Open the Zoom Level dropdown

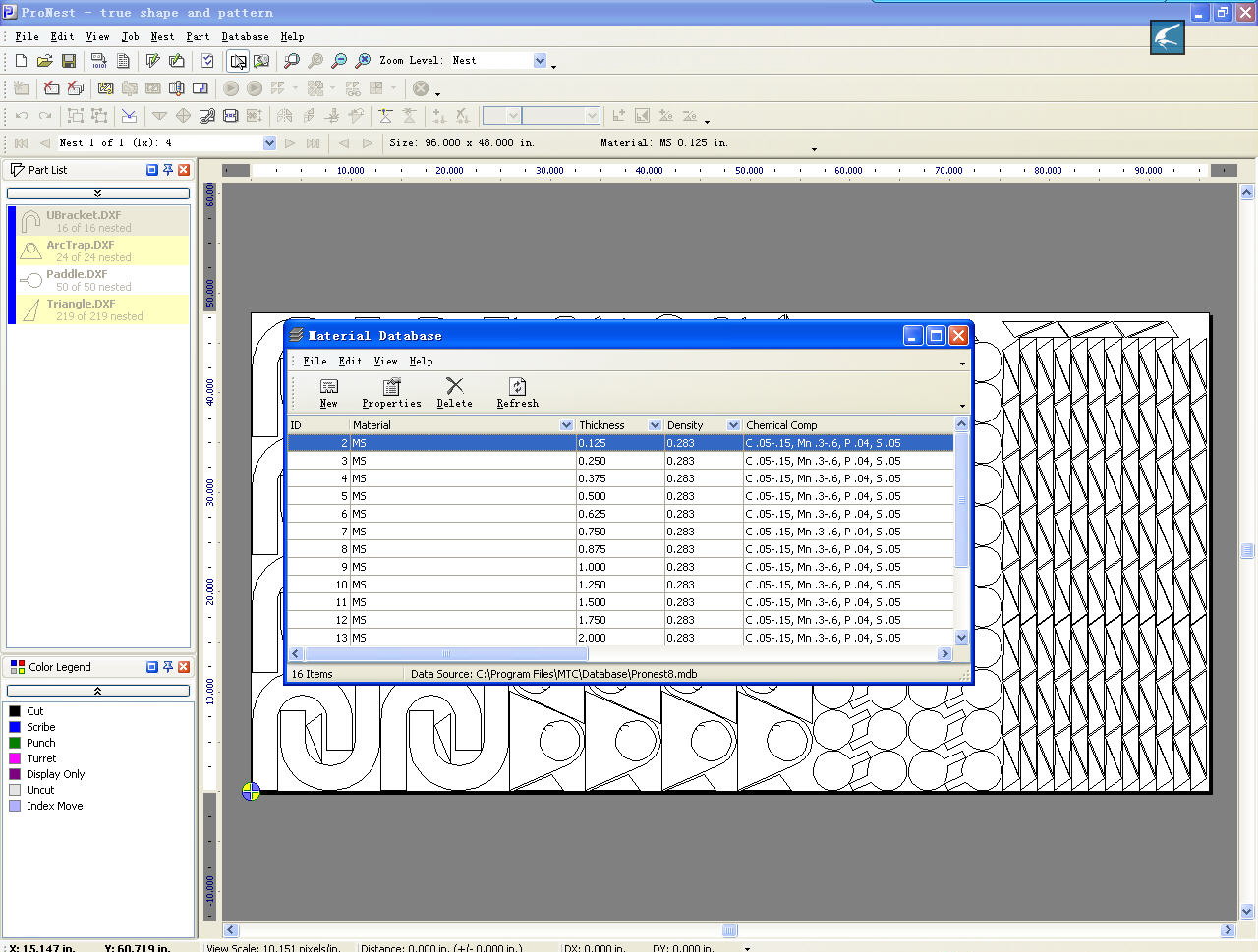[540, 61]
